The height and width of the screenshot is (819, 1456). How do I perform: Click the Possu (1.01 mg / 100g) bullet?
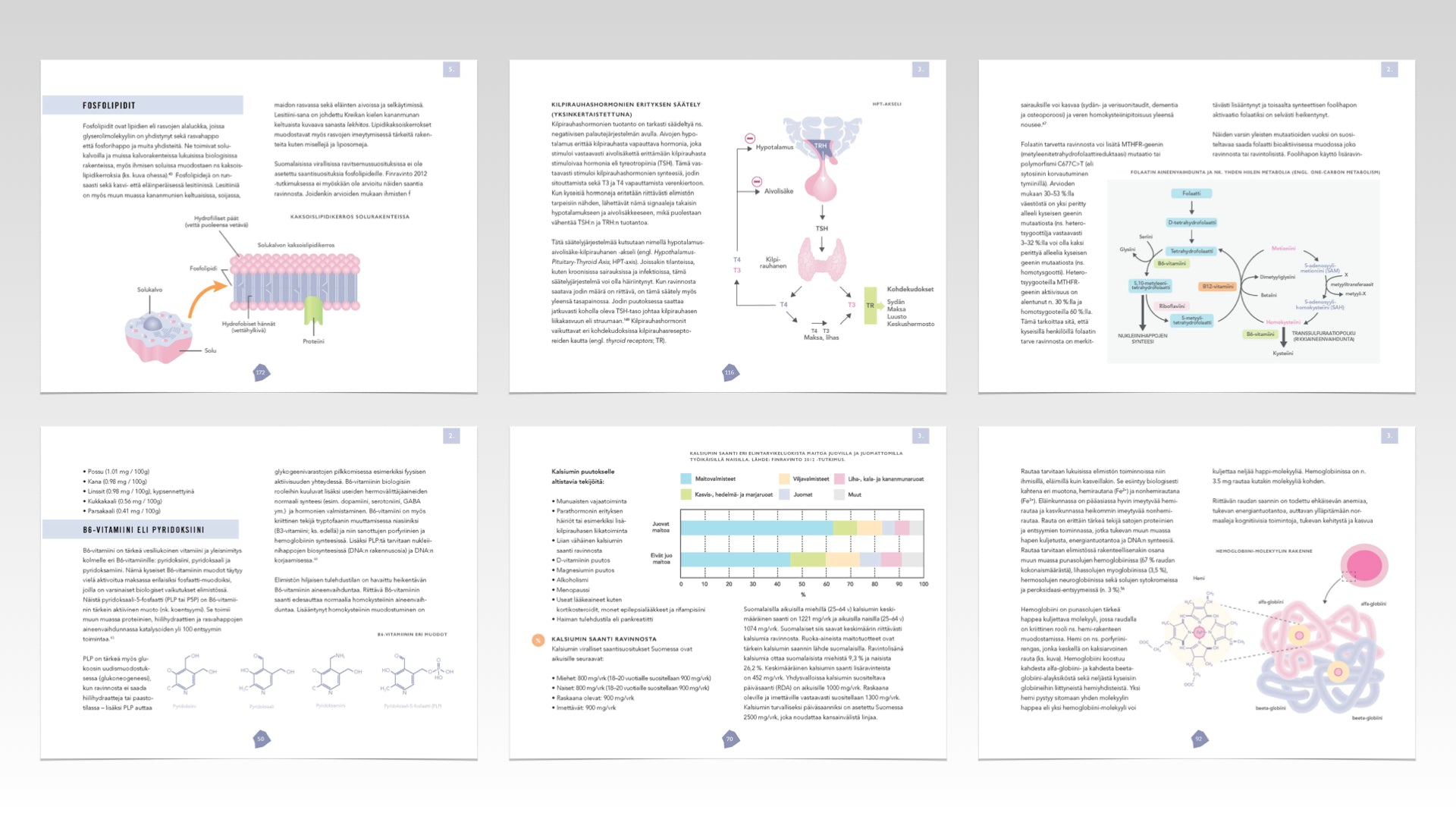point(116,472)
